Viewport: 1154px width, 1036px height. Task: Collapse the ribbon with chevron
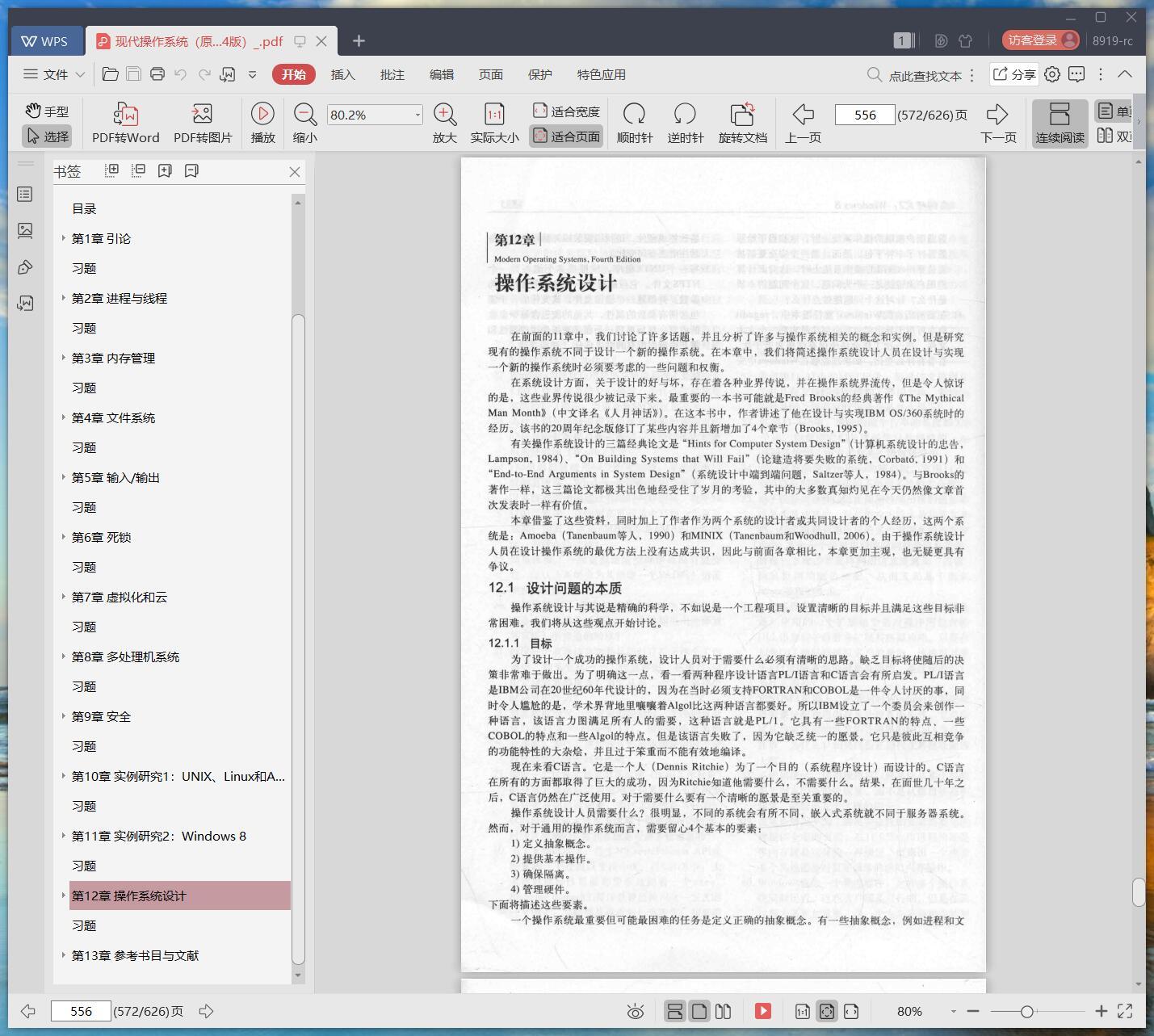(1124, 74)
